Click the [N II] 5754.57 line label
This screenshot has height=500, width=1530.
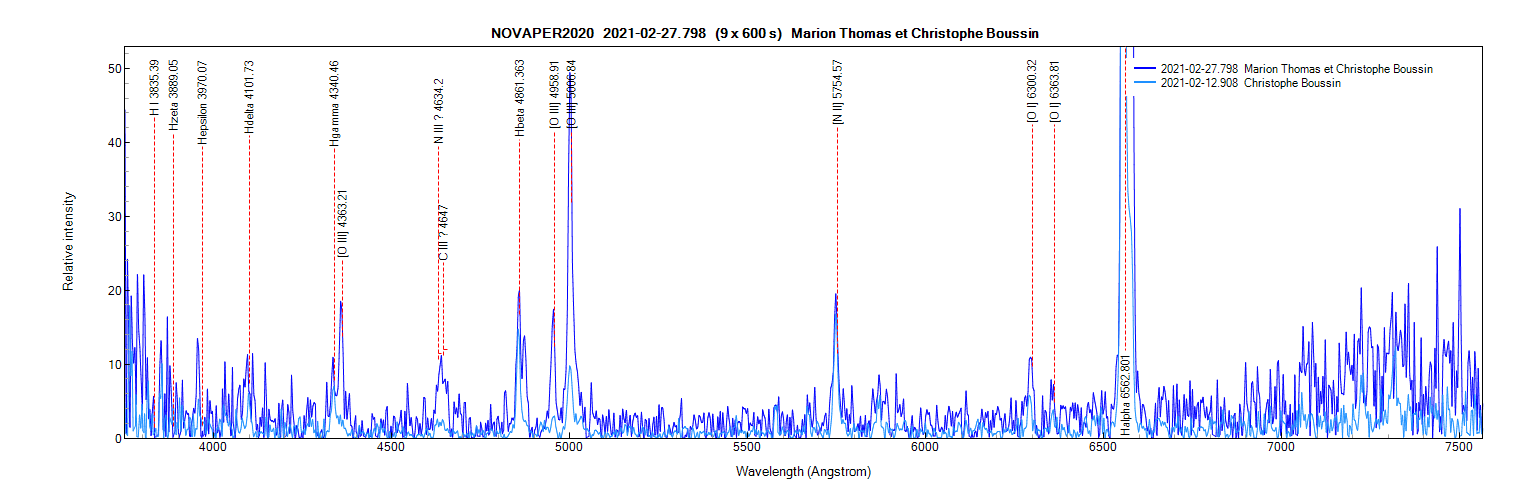point(838,92)
